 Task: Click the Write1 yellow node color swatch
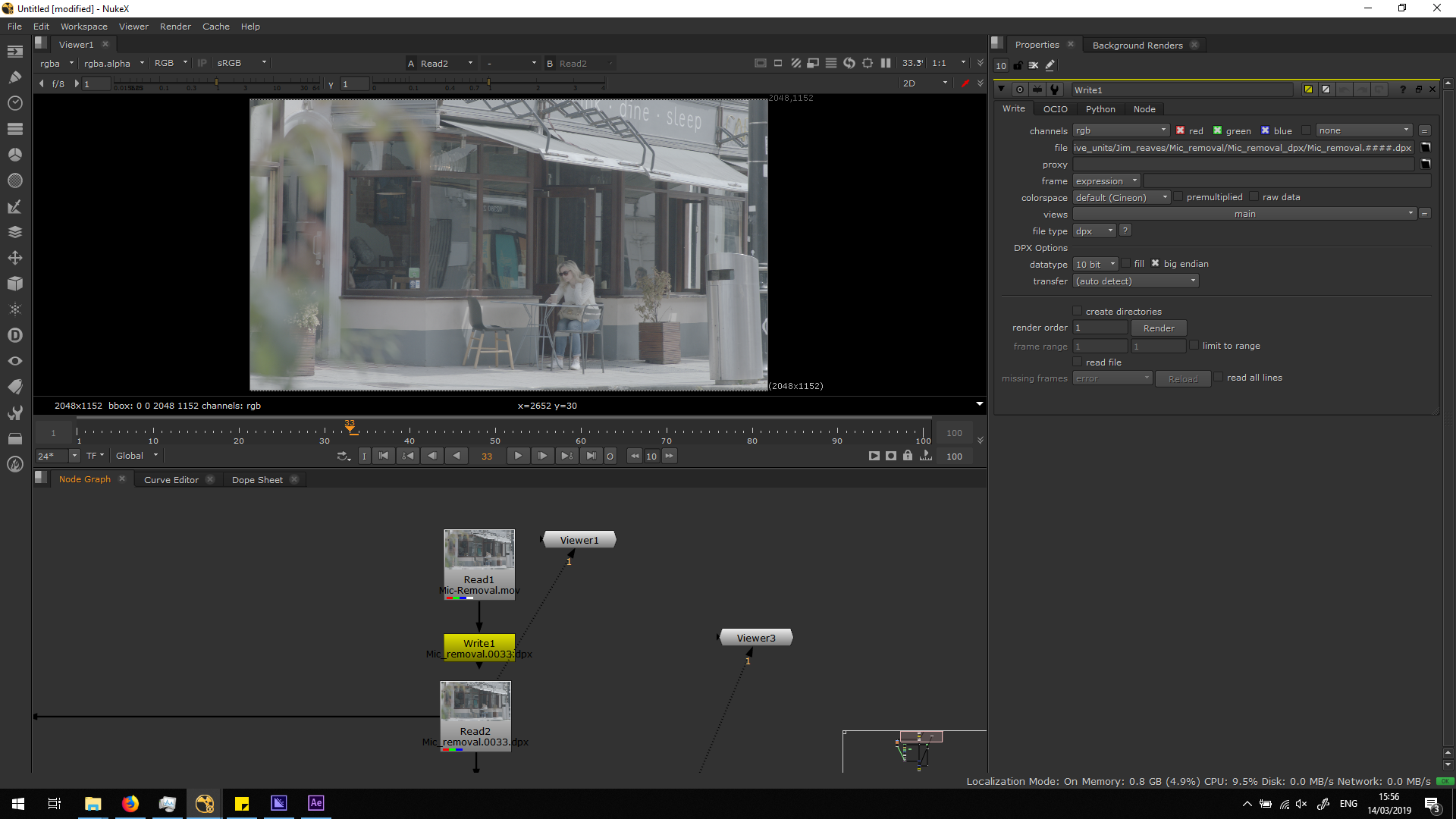pyautogui.click(x=1308, y=89)
